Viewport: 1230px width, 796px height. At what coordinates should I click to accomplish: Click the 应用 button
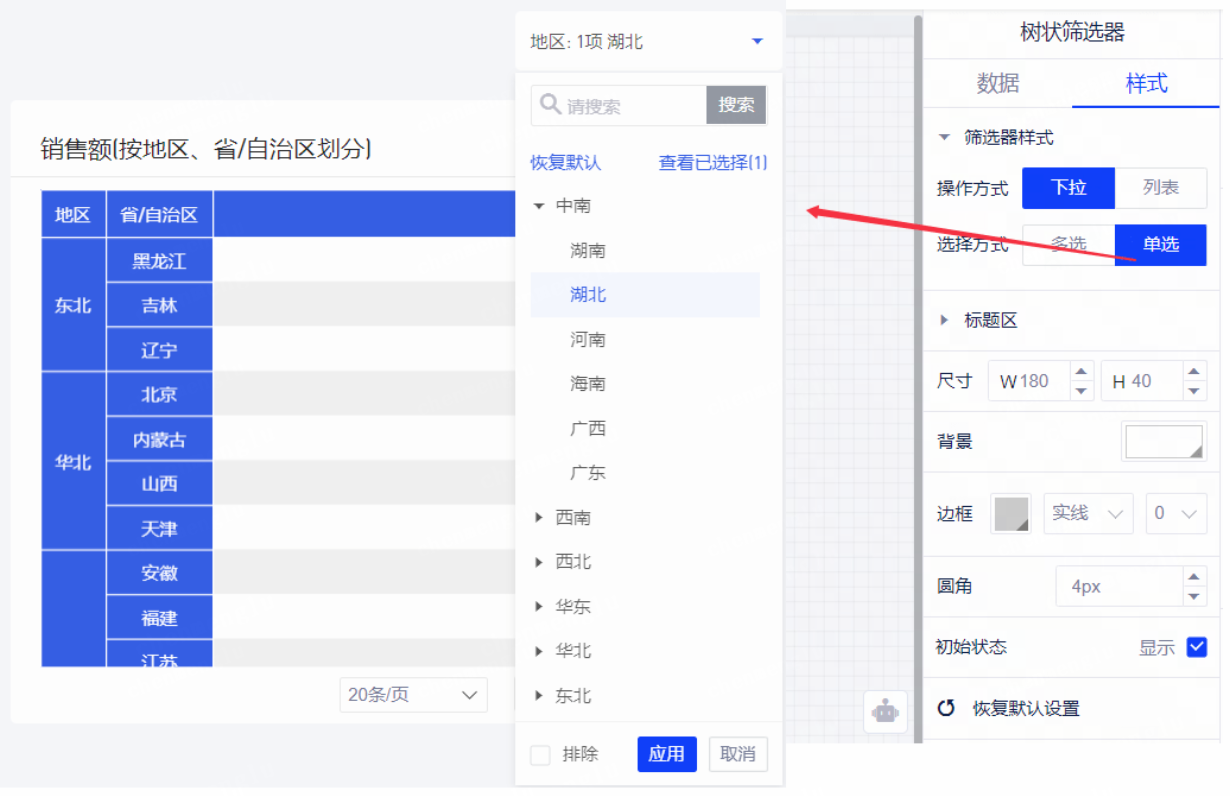666,755
